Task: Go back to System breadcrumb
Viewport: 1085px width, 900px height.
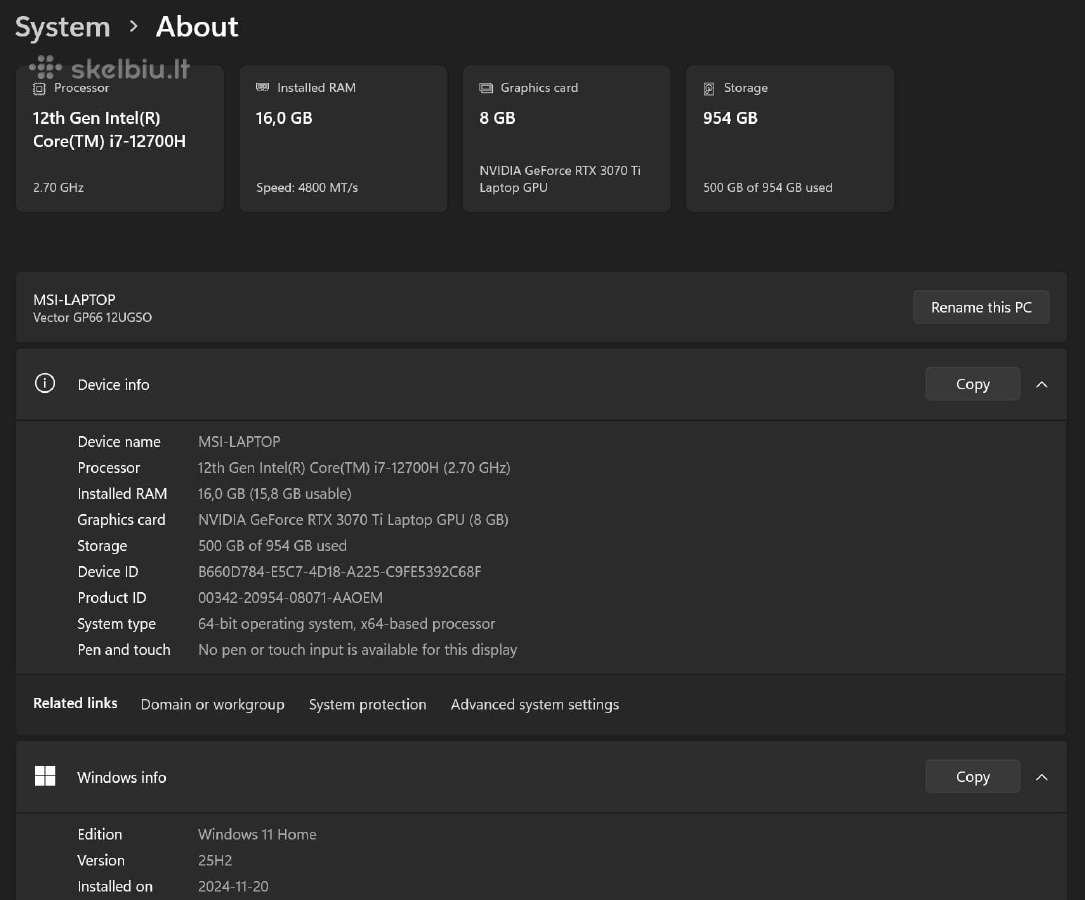Action: (x=62, y=27)
